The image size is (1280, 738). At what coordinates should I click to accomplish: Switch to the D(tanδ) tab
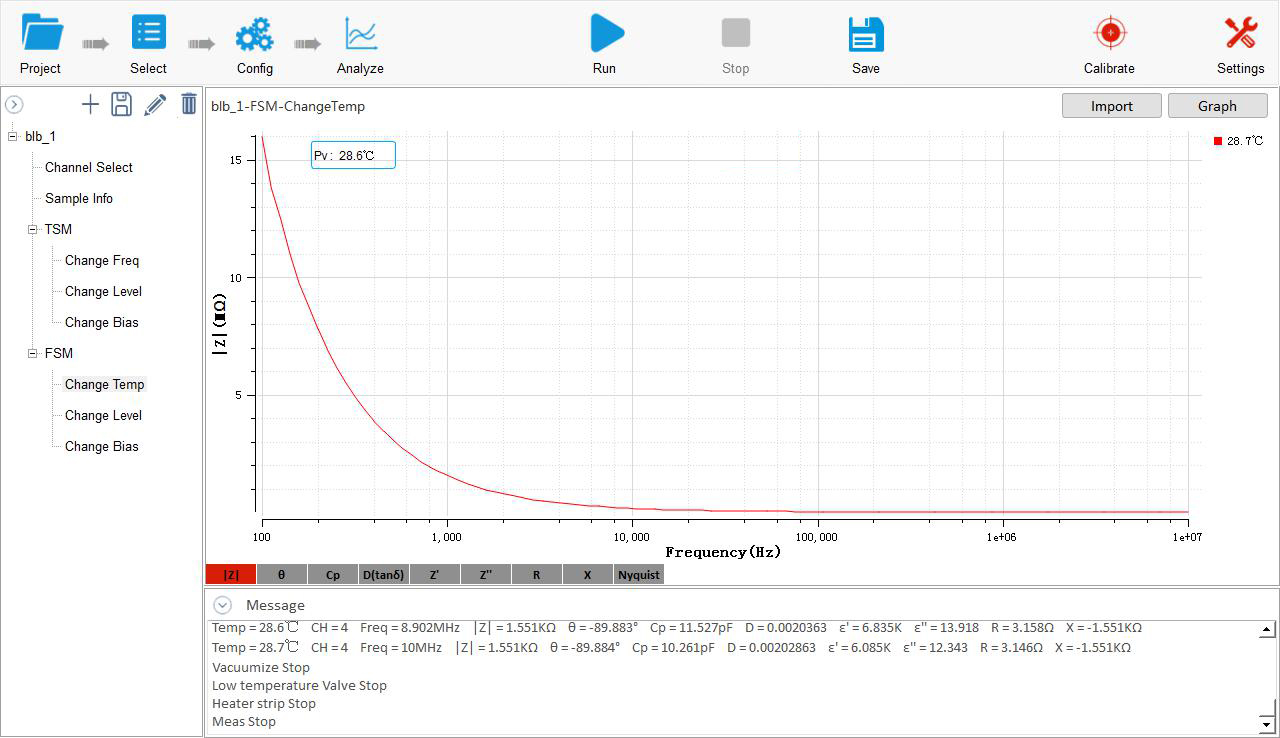[x=384, y=574]
